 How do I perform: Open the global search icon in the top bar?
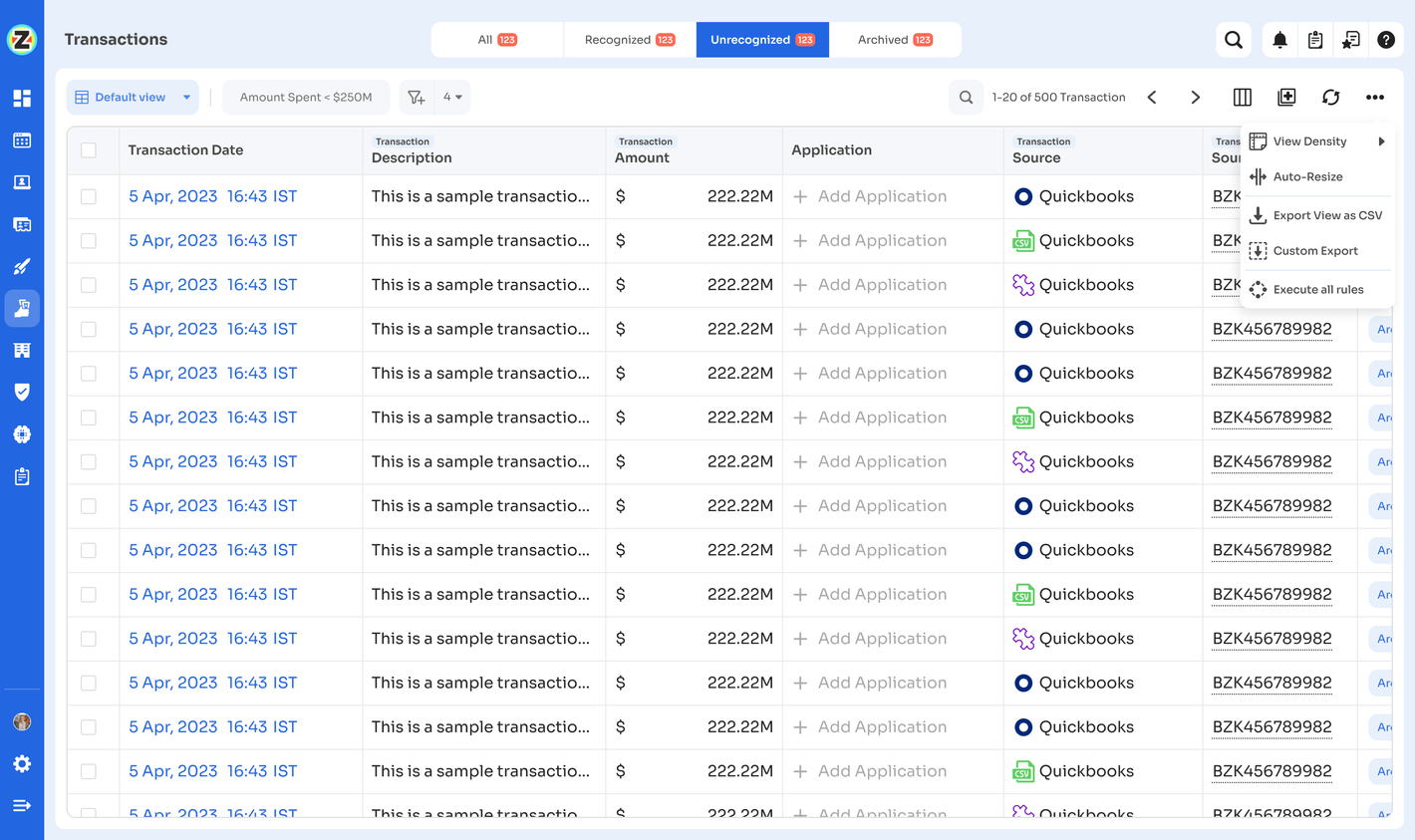pyautogui.click(x=1234, y=40)
